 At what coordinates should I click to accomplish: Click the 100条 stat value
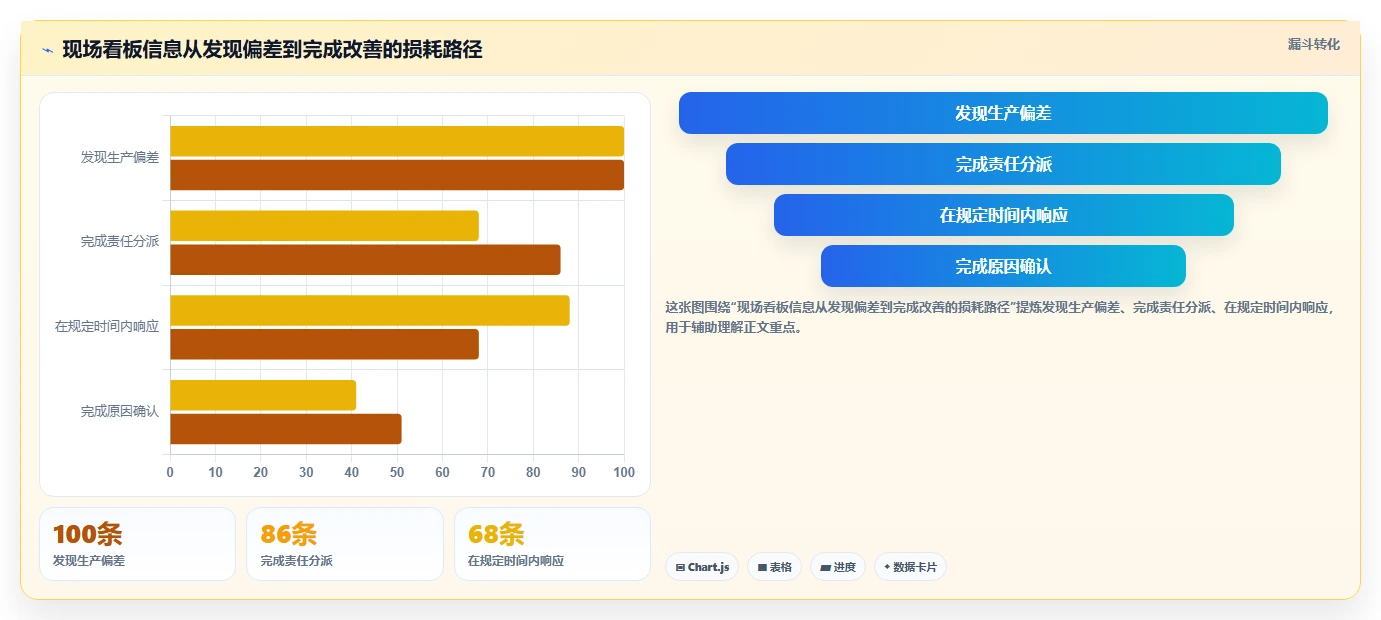pos(87,535)
